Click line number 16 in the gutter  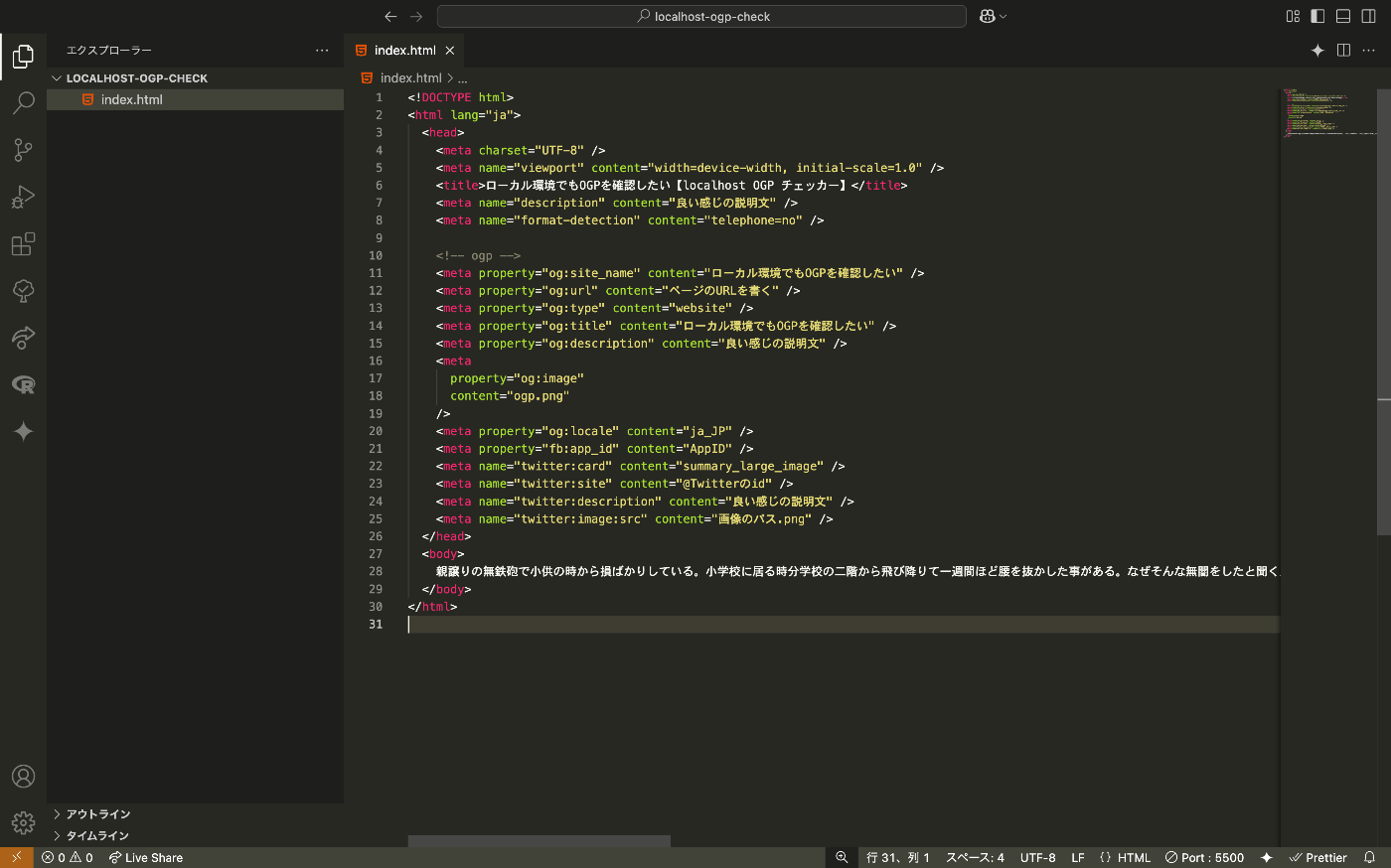click(x=376, y=361)
